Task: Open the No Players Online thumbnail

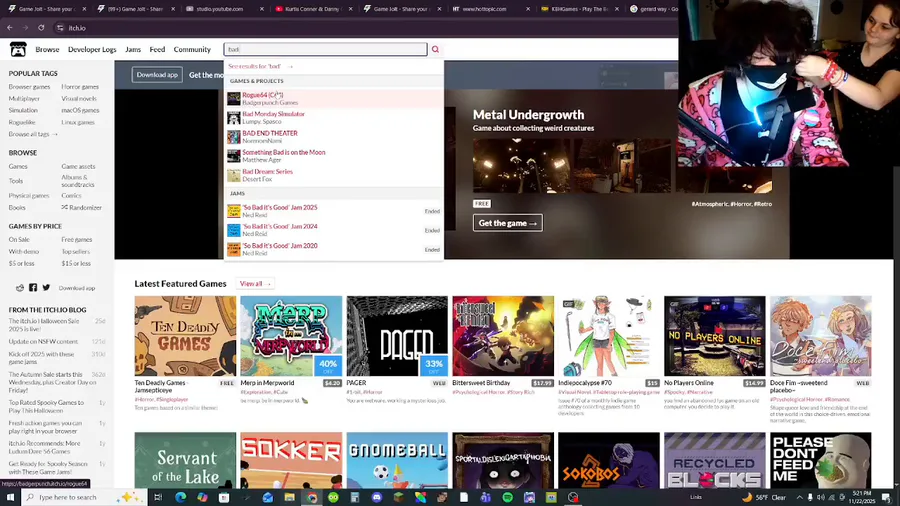Action: coord(715,336)
